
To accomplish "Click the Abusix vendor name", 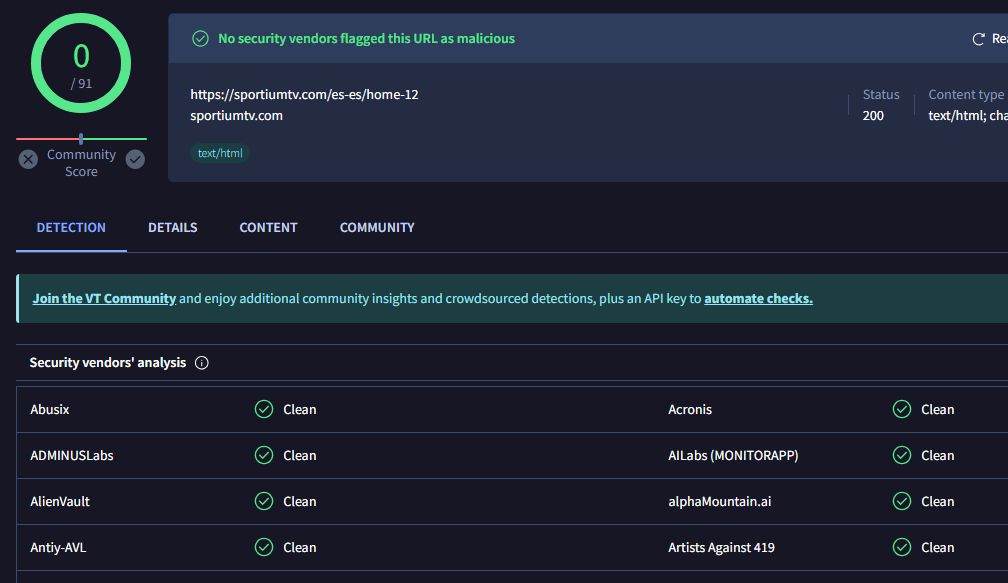I will pyautogui.click(x=50, y=409).
